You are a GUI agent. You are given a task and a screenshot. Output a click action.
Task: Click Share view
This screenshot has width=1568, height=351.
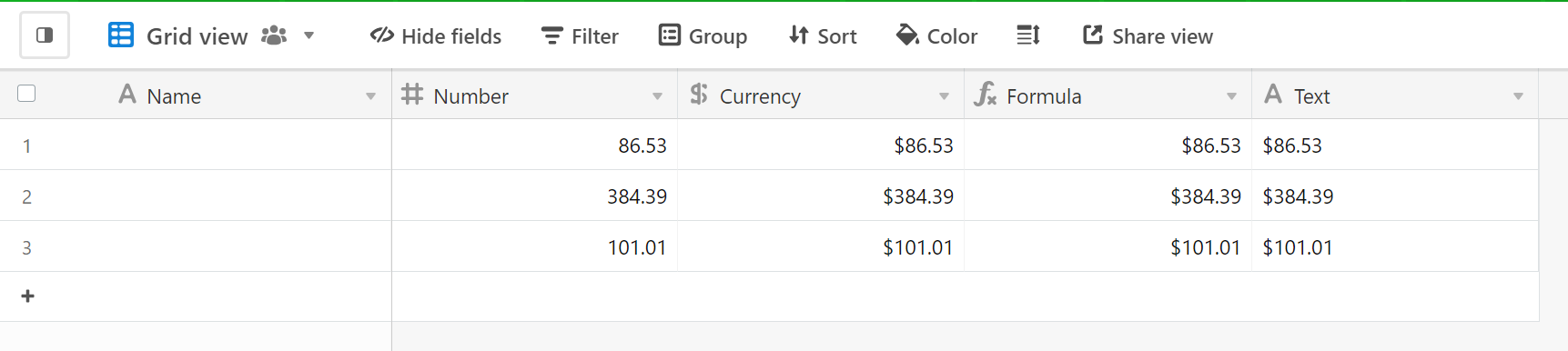1148,36
